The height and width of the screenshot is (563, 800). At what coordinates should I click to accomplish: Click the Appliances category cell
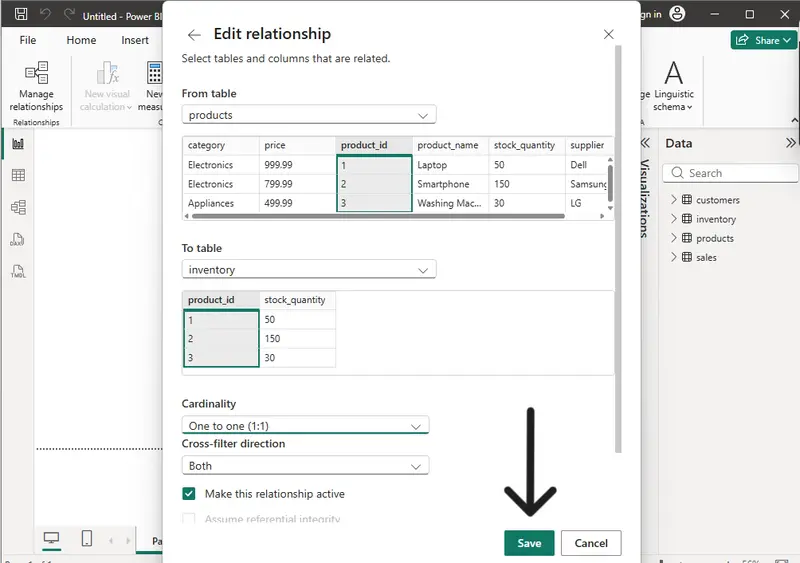221,203
